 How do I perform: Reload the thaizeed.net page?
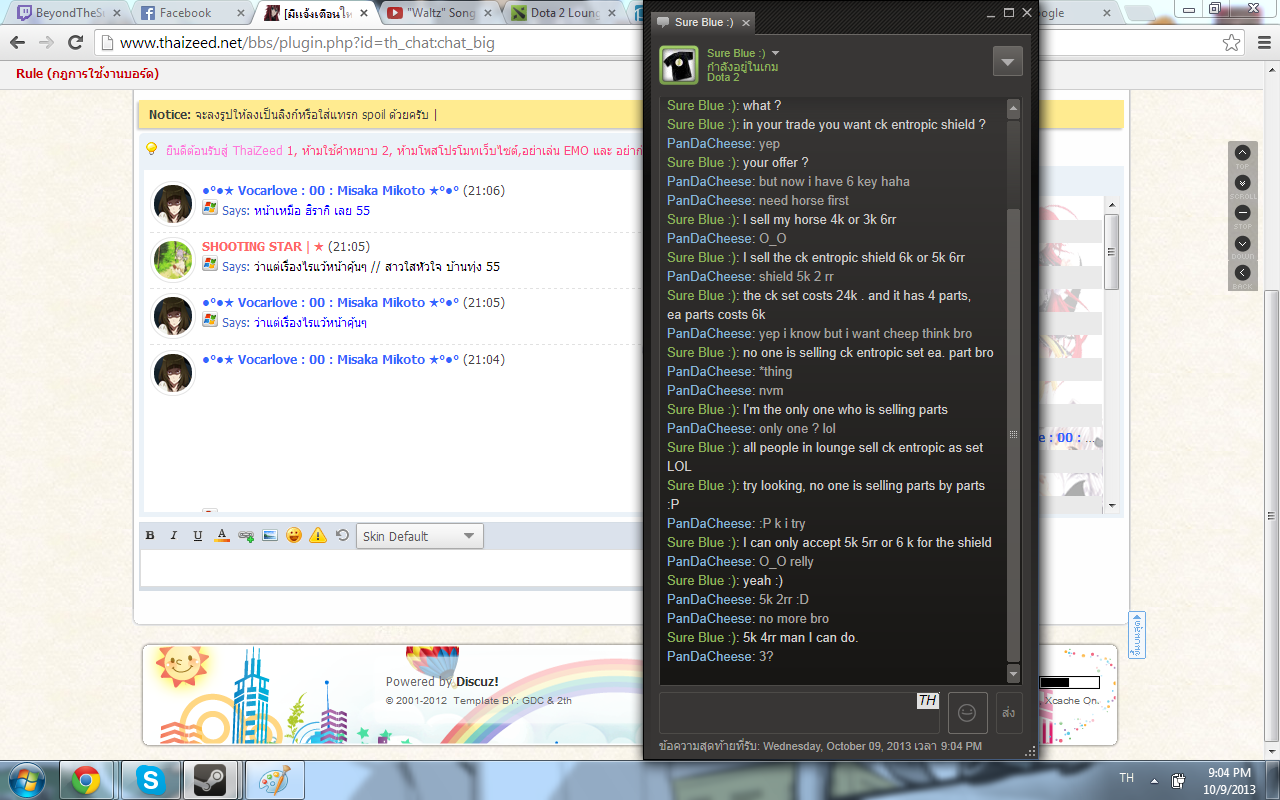coord(75,43)
